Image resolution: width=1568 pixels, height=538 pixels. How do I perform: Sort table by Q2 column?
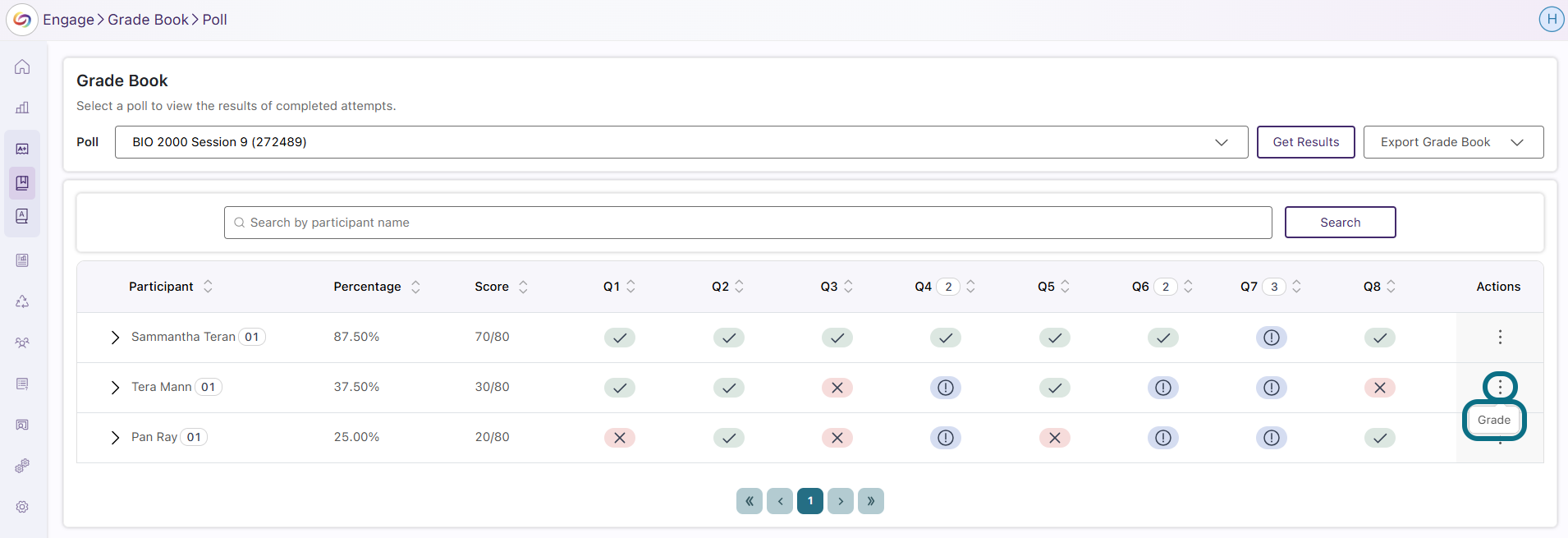pyautogui.click(x=739, y=287)
